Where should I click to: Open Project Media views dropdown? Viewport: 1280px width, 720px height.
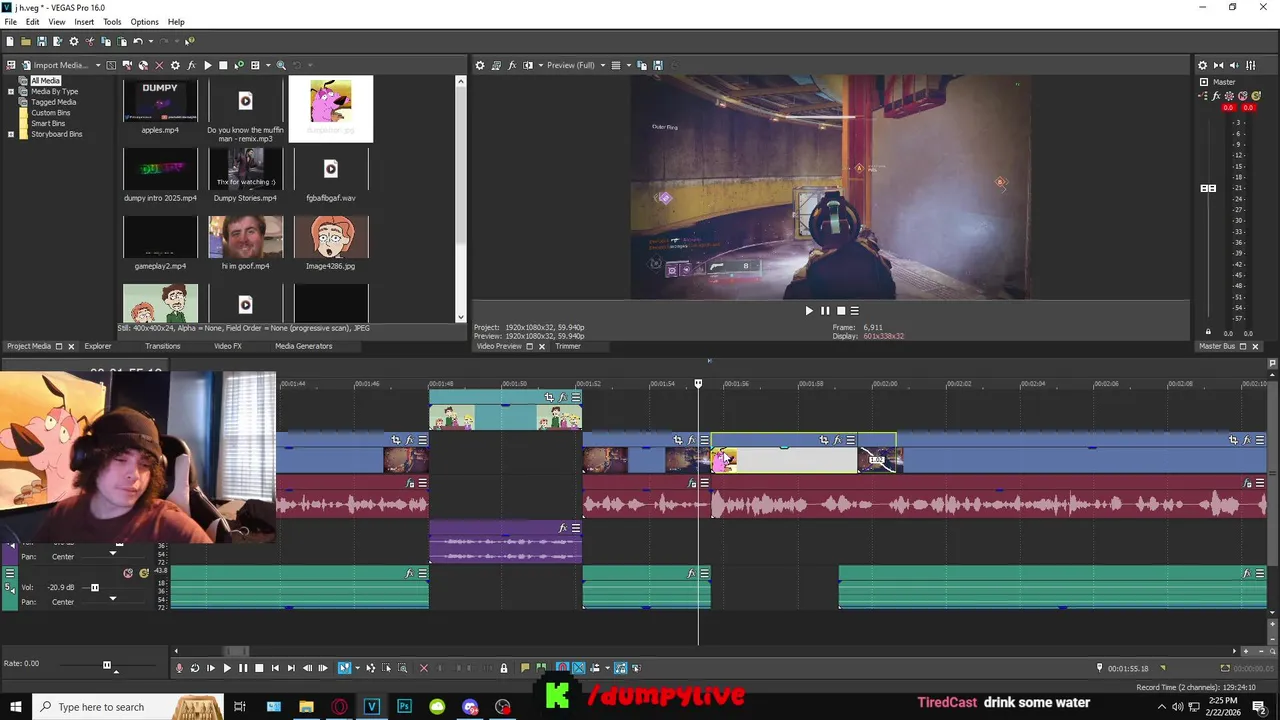(267, 65)
